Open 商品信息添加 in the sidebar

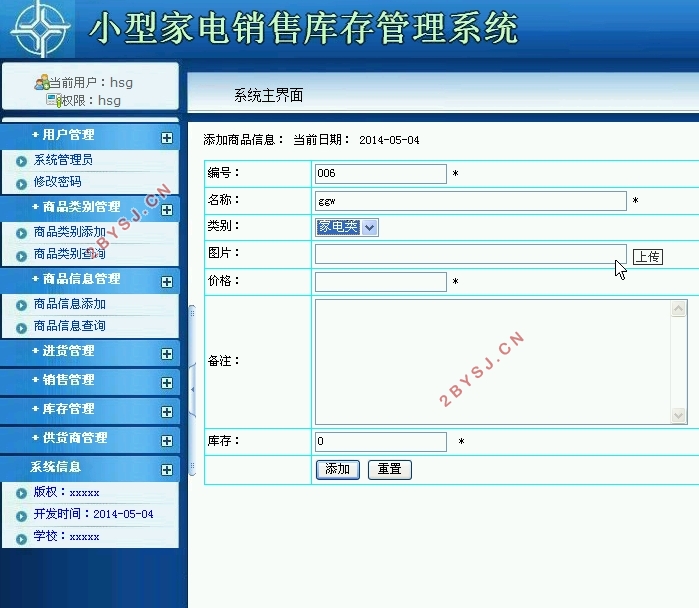[x=69, y=304]
